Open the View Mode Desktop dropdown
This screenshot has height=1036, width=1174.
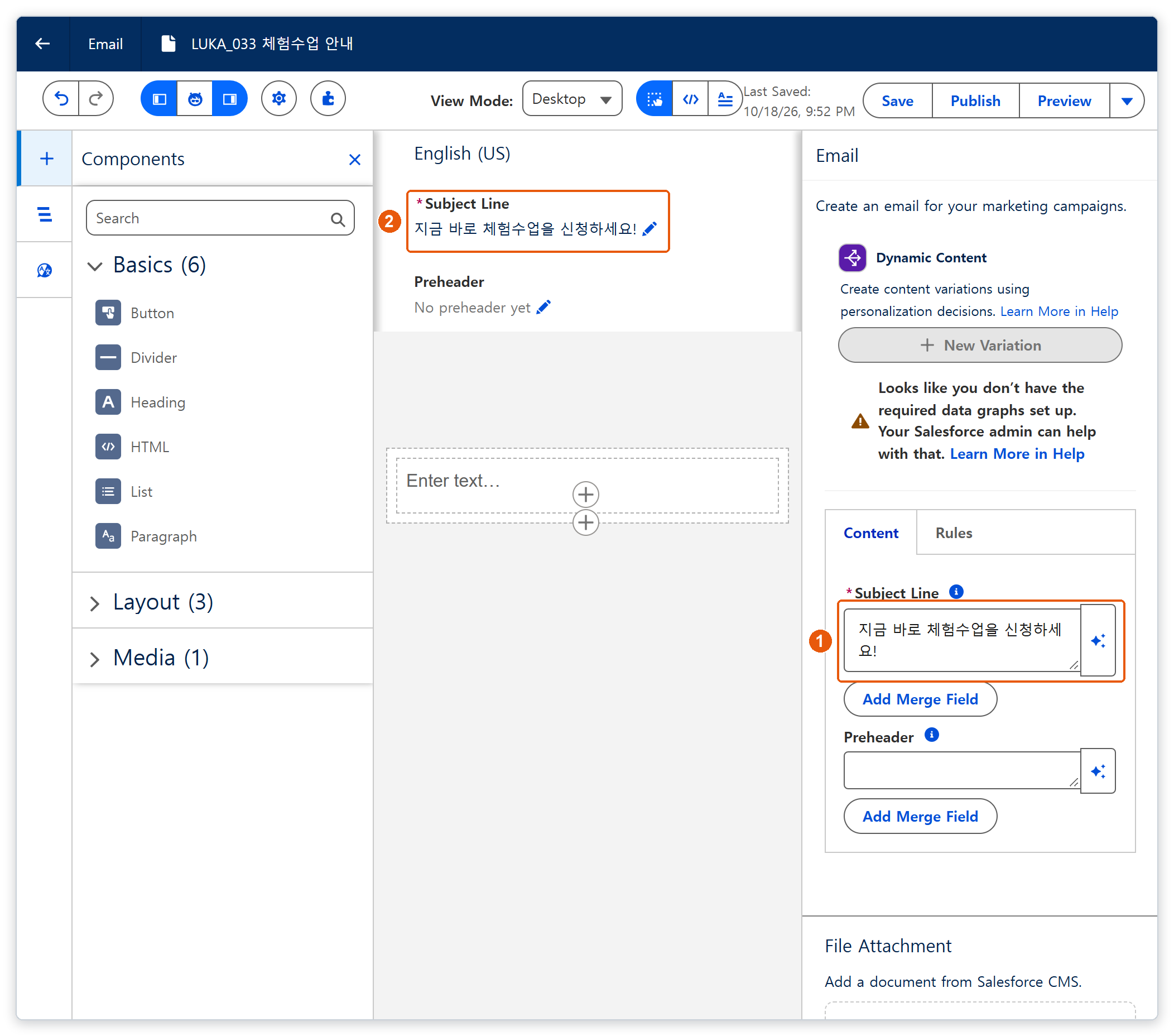pyautogui.click(x=572, y=99)
